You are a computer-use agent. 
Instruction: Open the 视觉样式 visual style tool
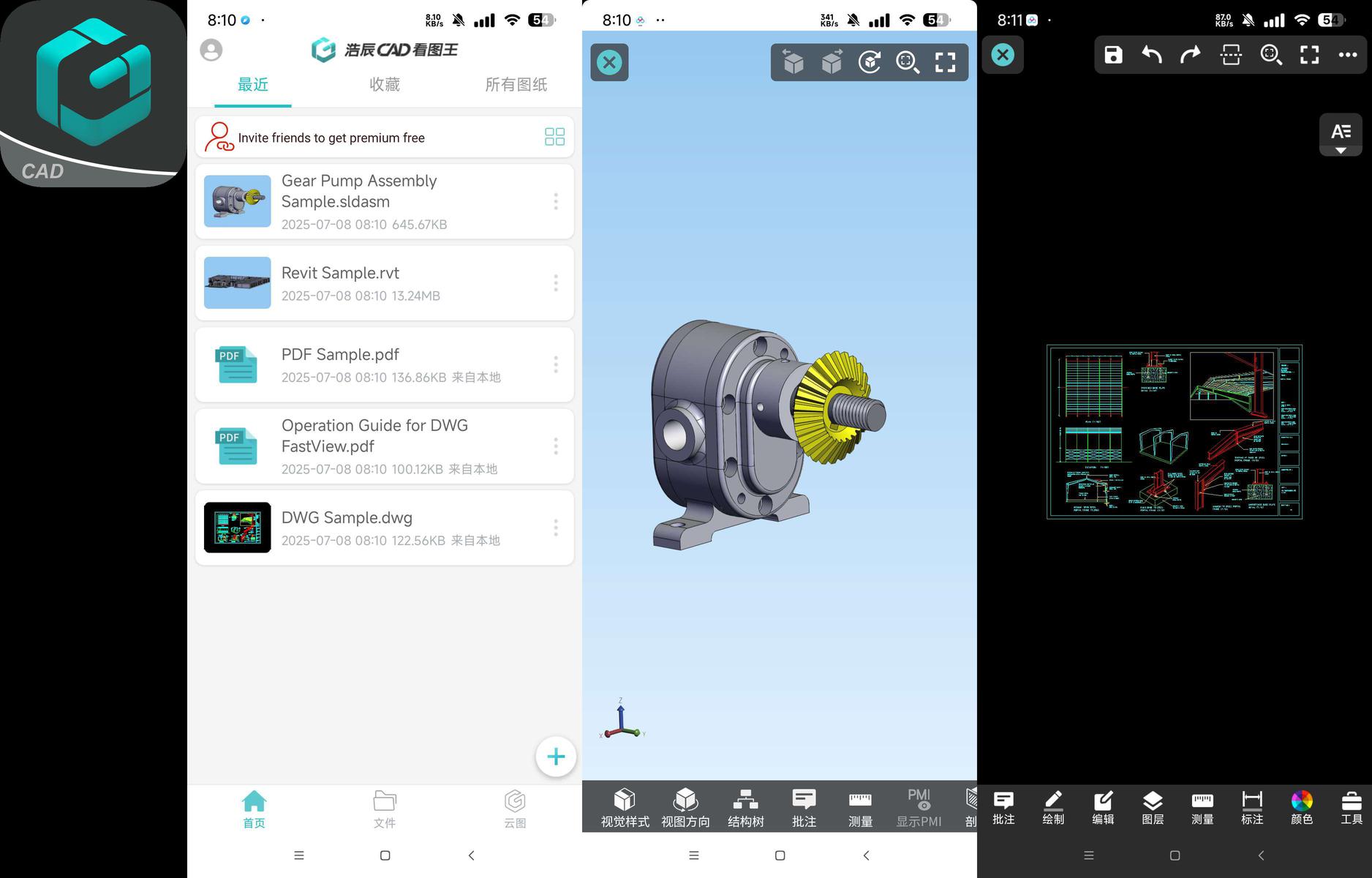[625, 807]
